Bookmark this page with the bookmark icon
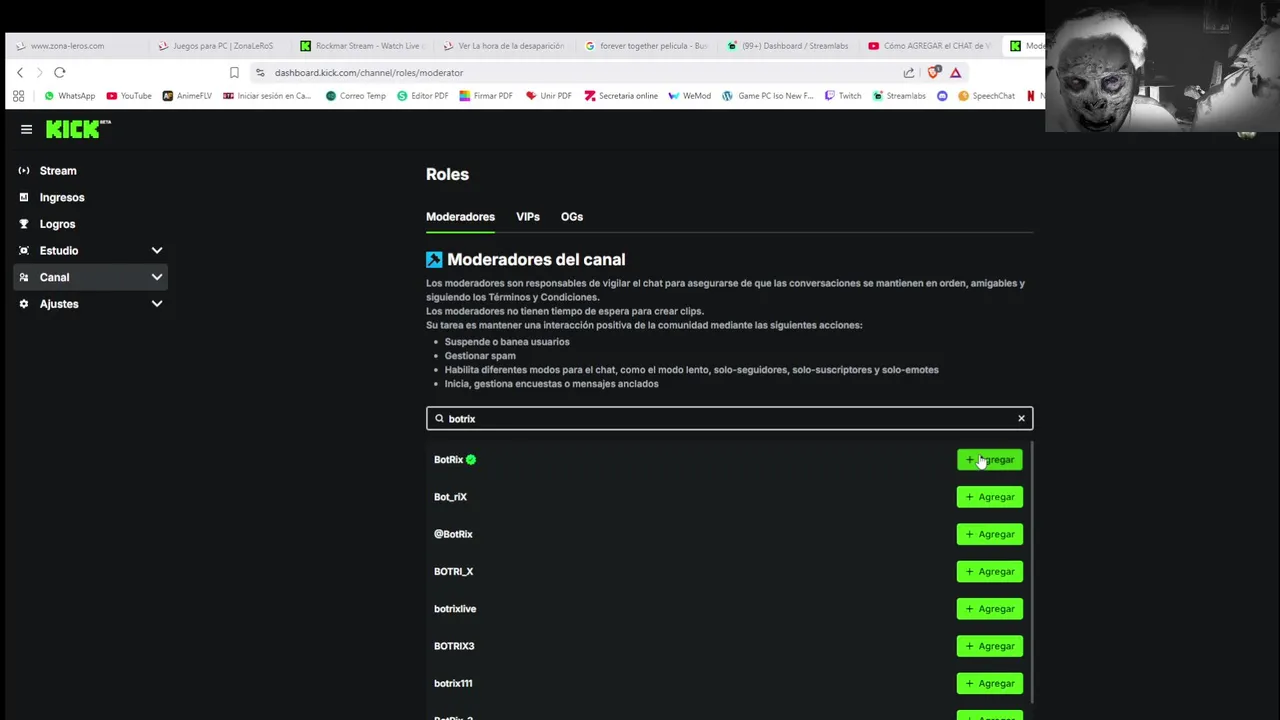 pos(234,73)
